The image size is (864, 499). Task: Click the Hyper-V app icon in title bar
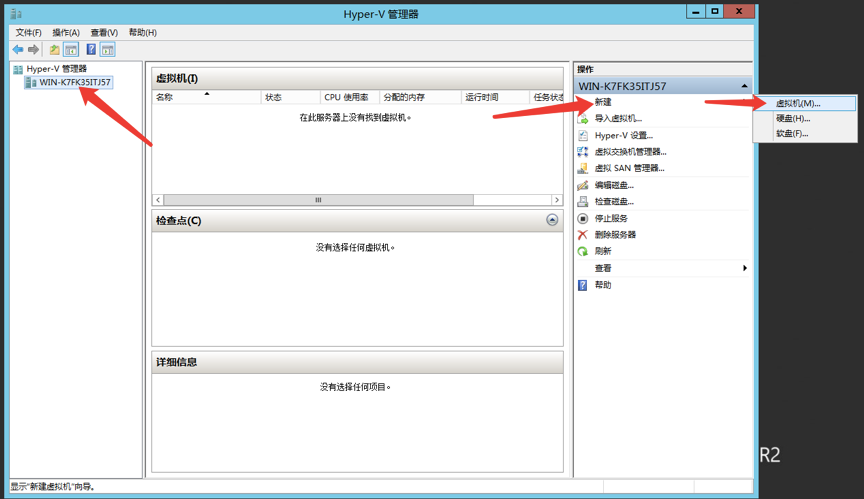click(x=16, y=14)
